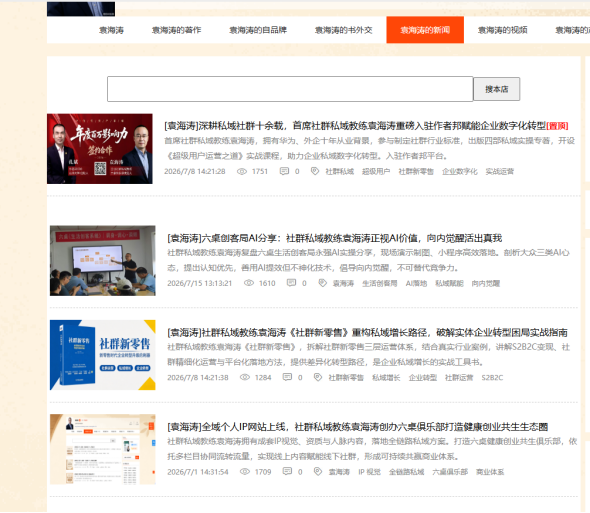Select the 企业转型 tag
This screenshot has width=590, height=513.
pos(423,378)
